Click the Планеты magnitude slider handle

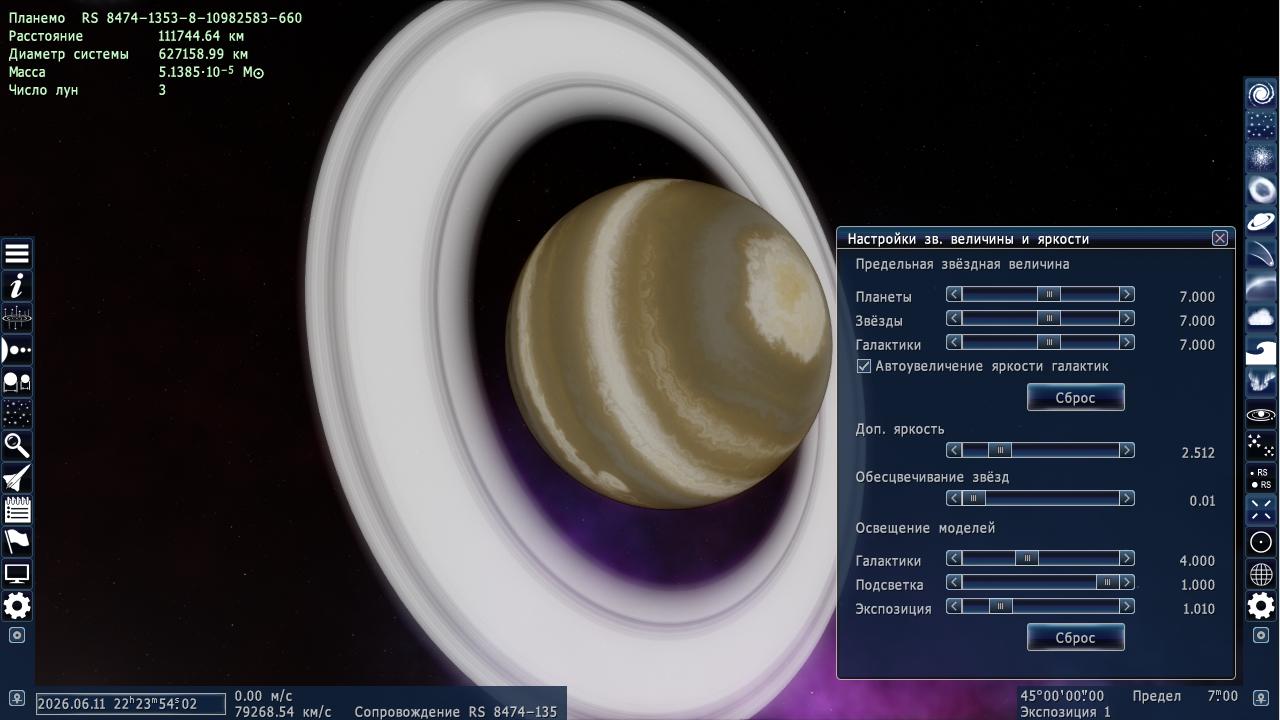(1048, 294)
